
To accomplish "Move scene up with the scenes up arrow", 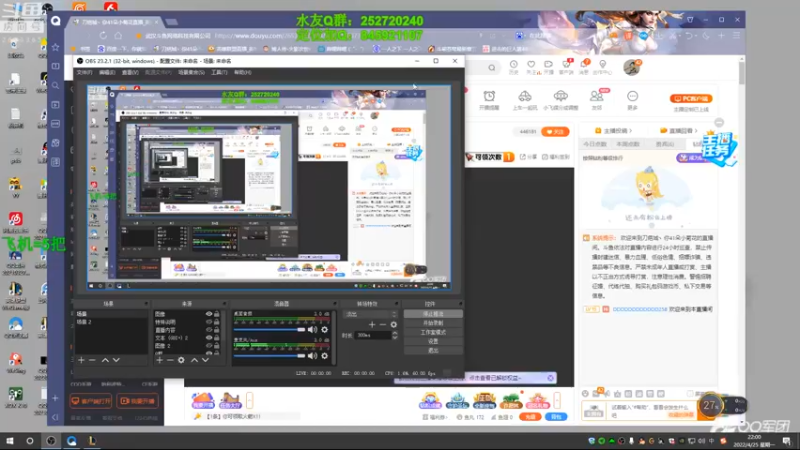I will tap(105, 360).
